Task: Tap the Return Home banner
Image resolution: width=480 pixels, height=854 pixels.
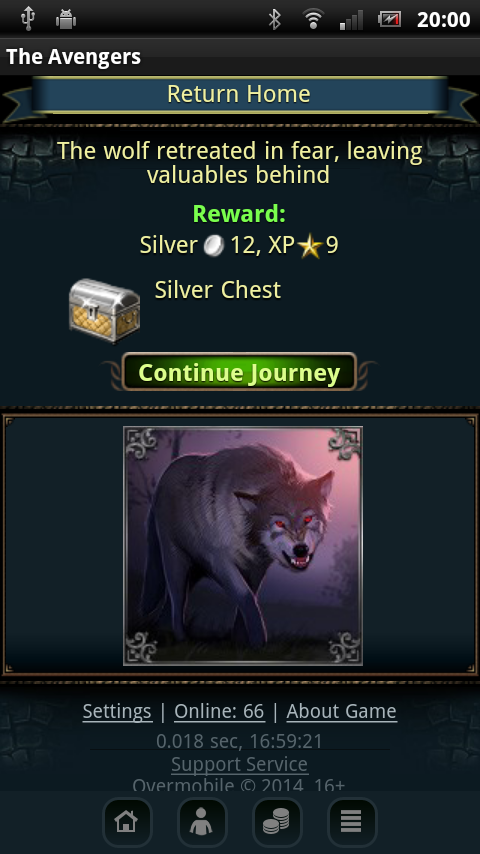Action: (240, 95)
